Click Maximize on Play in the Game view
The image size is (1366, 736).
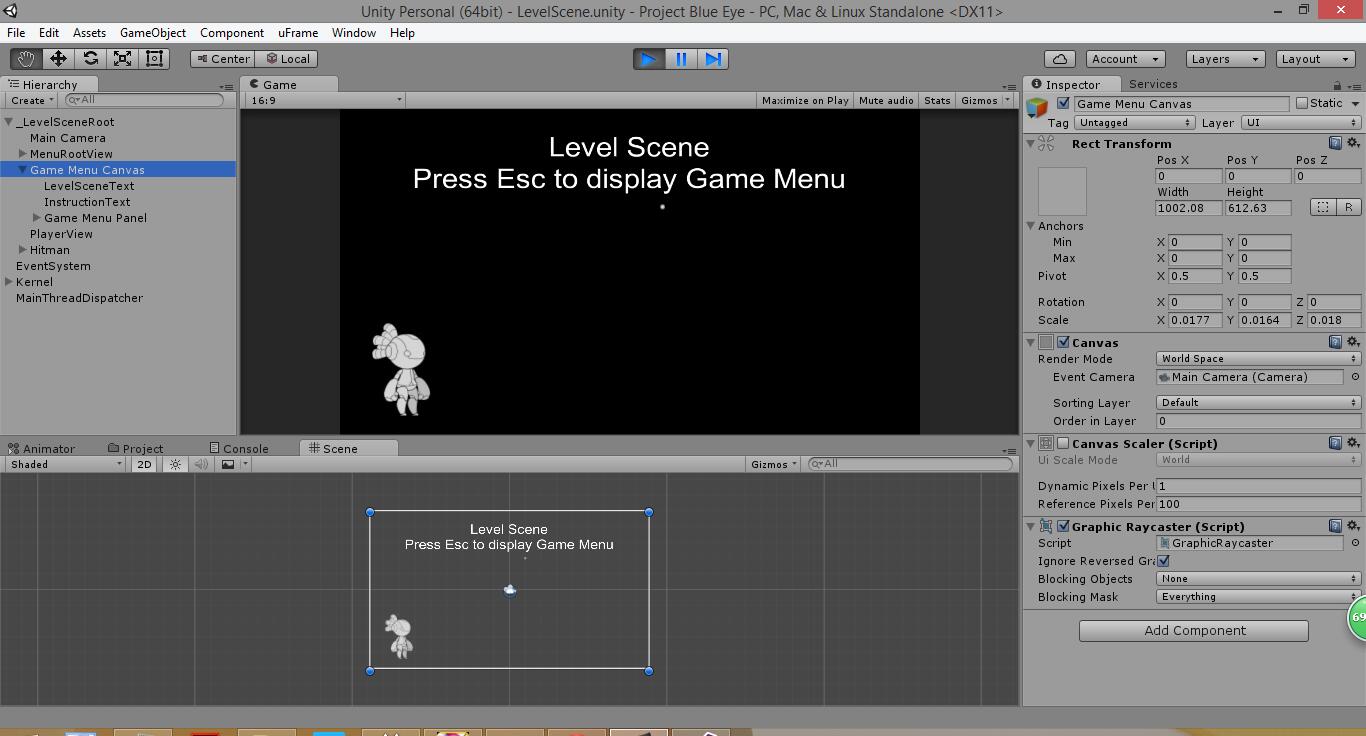(x=804, y=100)
